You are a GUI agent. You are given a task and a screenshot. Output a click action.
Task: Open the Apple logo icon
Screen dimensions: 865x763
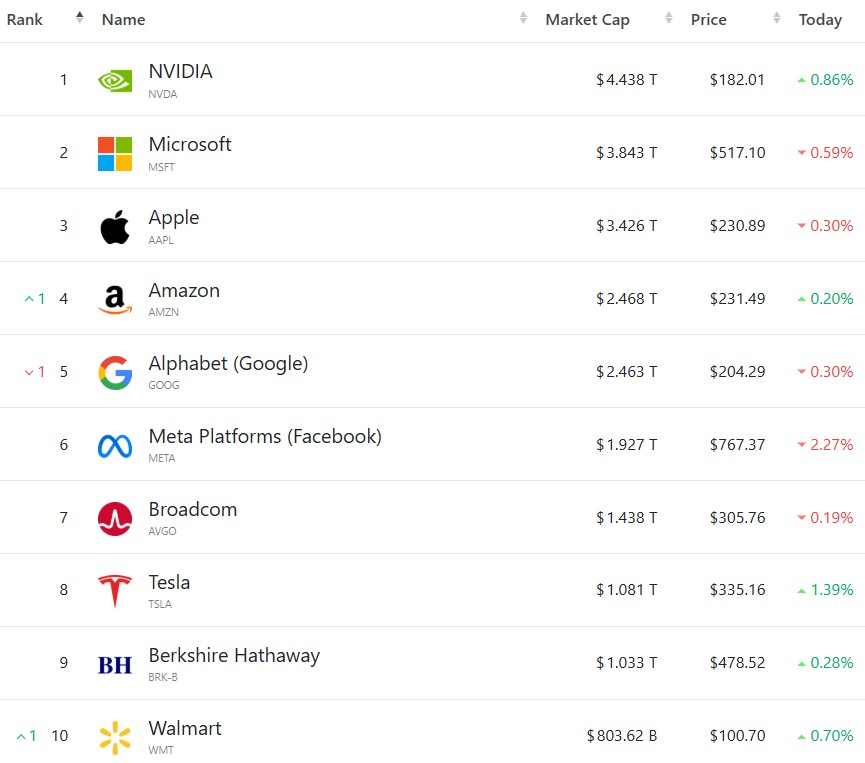click(x=115, y=227)
